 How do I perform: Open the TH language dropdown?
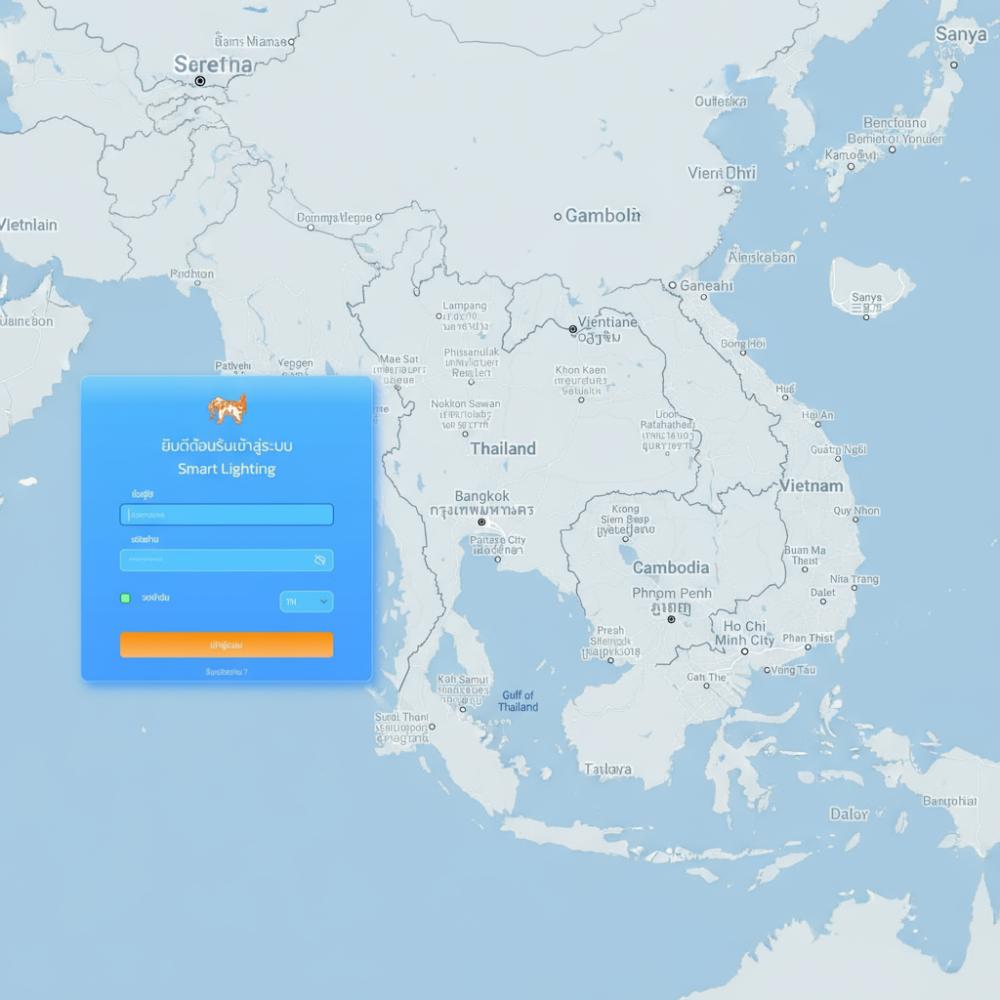coord(306,601)
